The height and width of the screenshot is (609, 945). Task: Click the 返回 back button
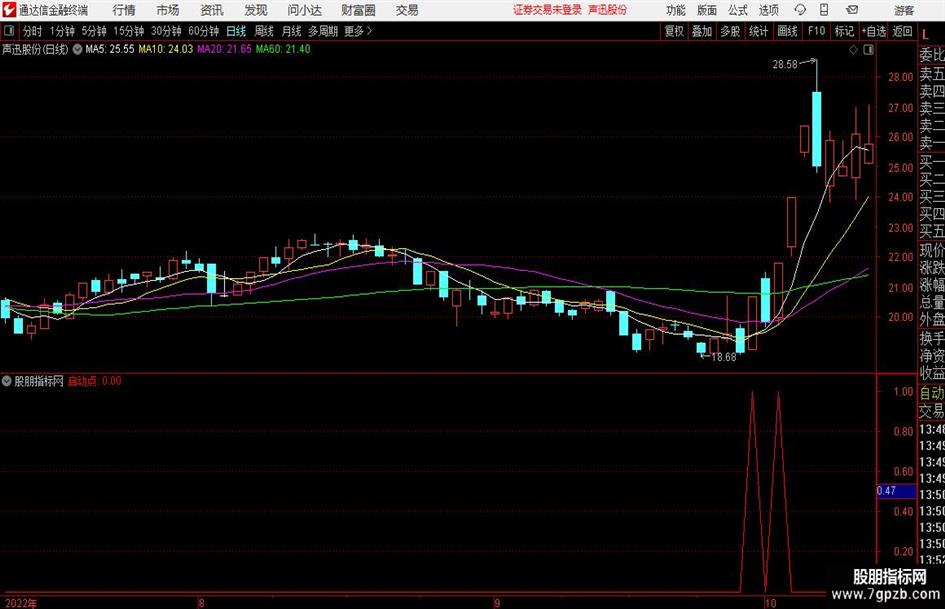click(x=902, y=31)
